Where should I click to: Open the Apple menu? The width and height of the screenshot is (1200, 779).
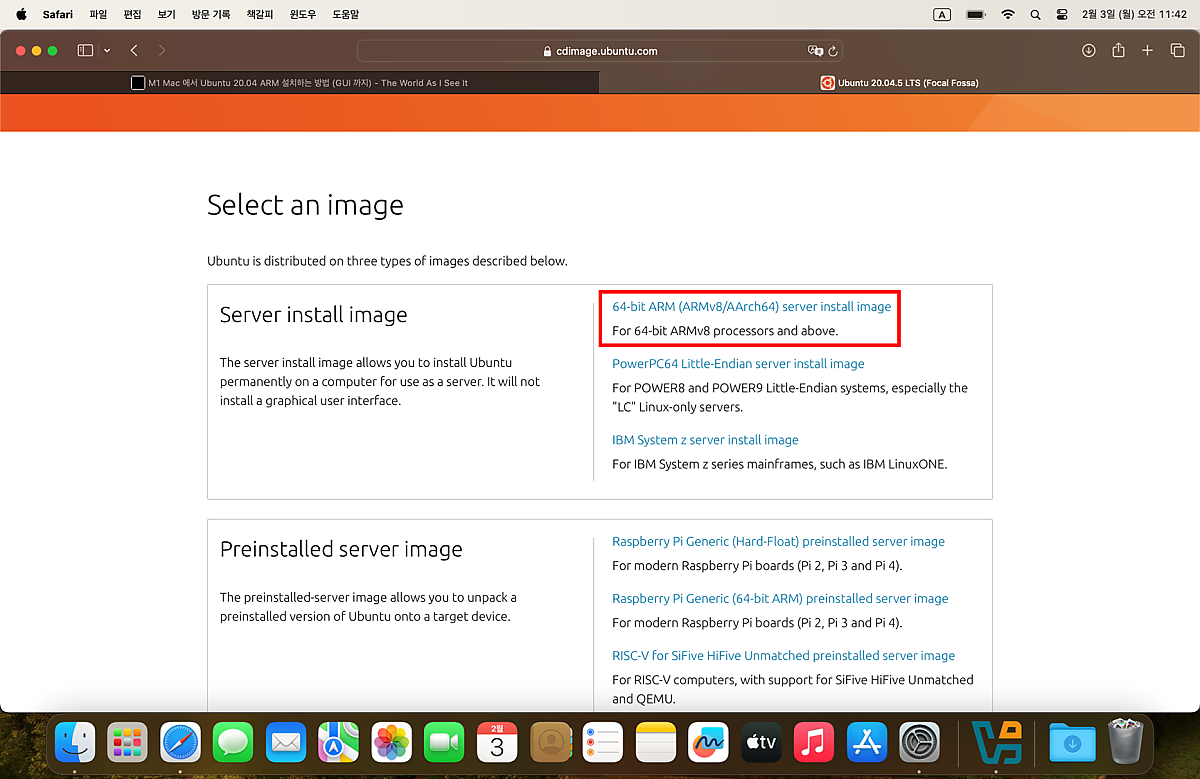(21, 15)
